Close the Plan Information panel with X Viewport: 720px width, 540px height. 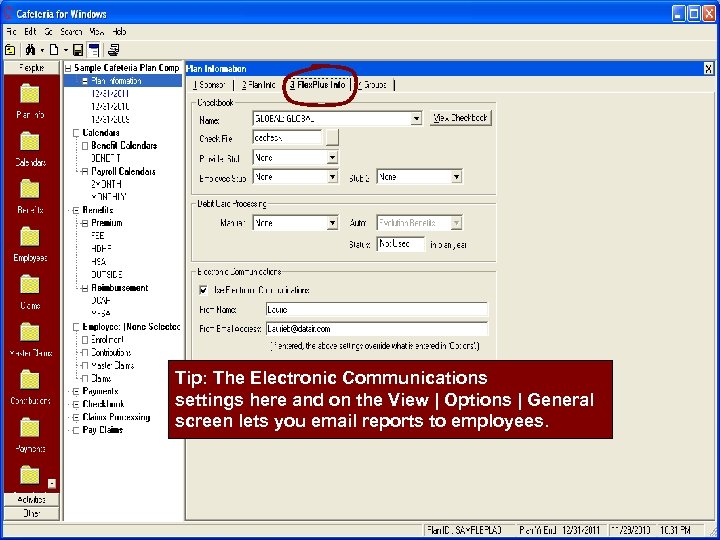709,69
